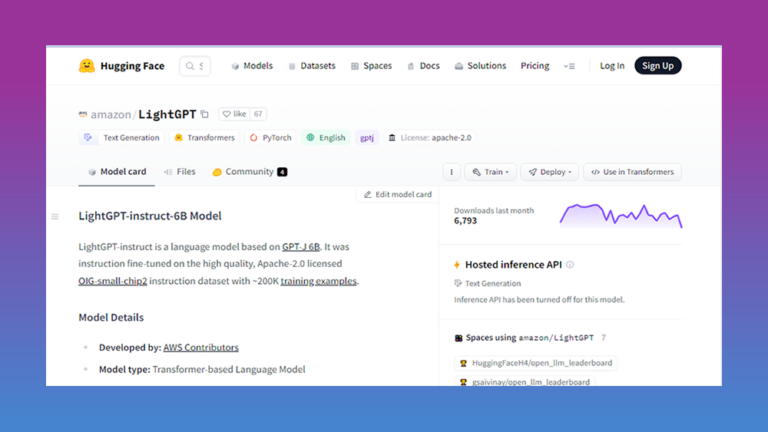
Task: Click the LightGPT-instruct-6B Model heading
Action: click(x=150, y=216)
